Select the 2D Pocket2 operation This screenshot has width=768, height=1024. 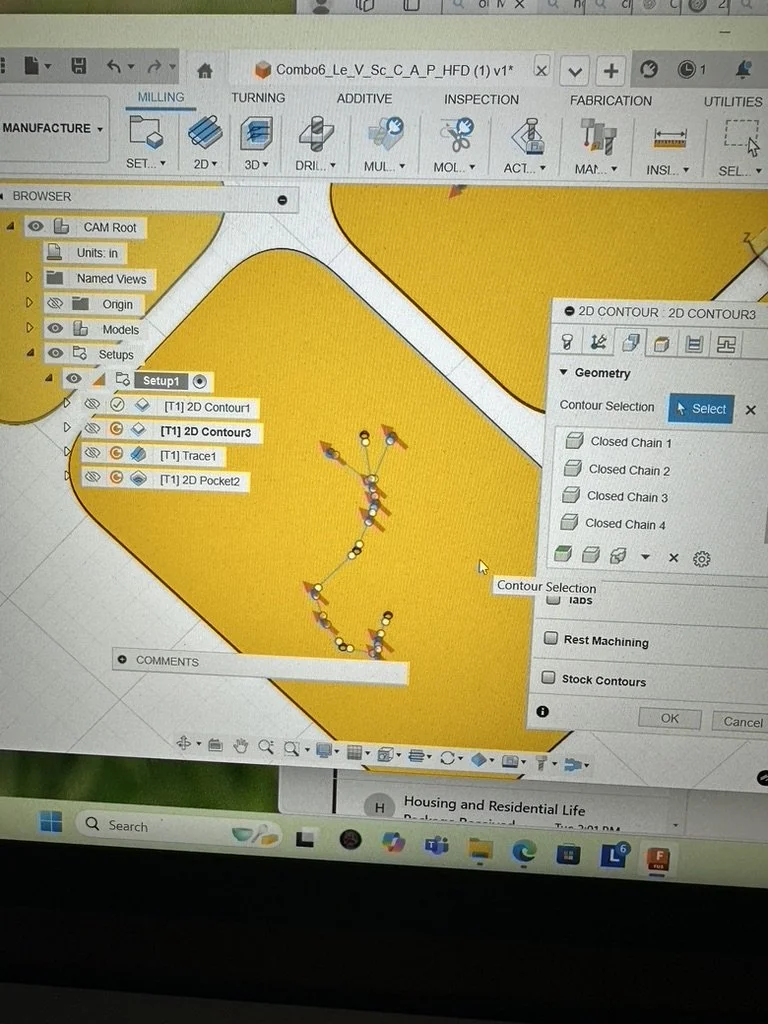200,481
